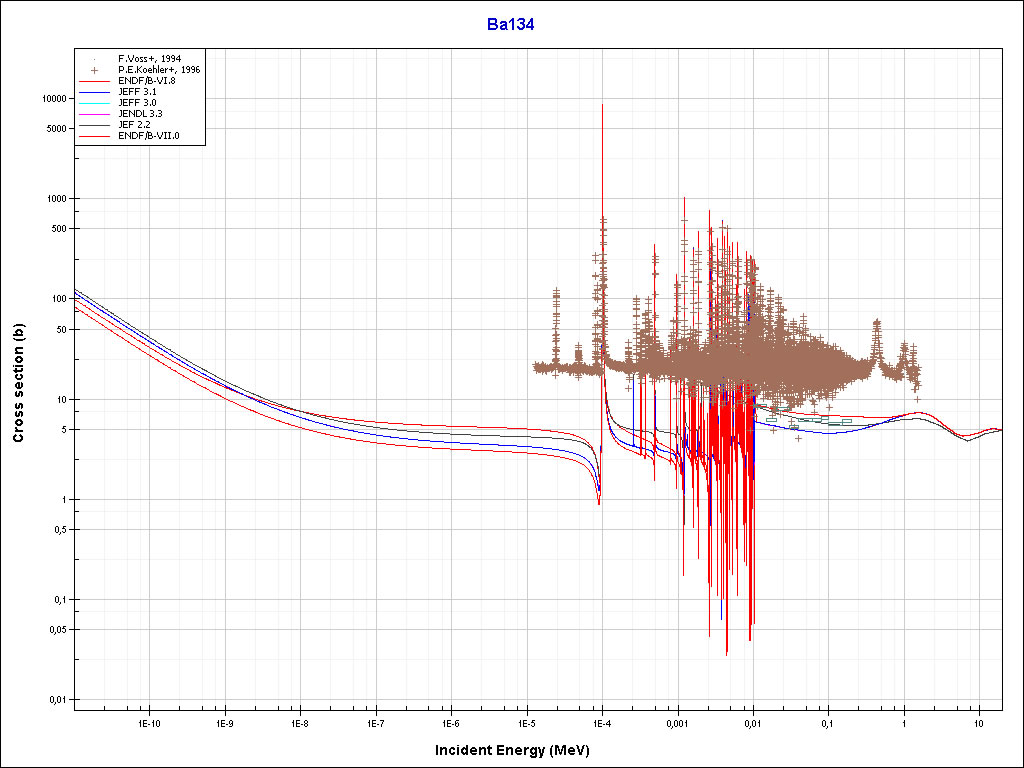The height and width of the screenshot is (768, 1024).
Task: Click the brown plus marker for P.E.Koehler+, 1996
Action: pos(96,70)
